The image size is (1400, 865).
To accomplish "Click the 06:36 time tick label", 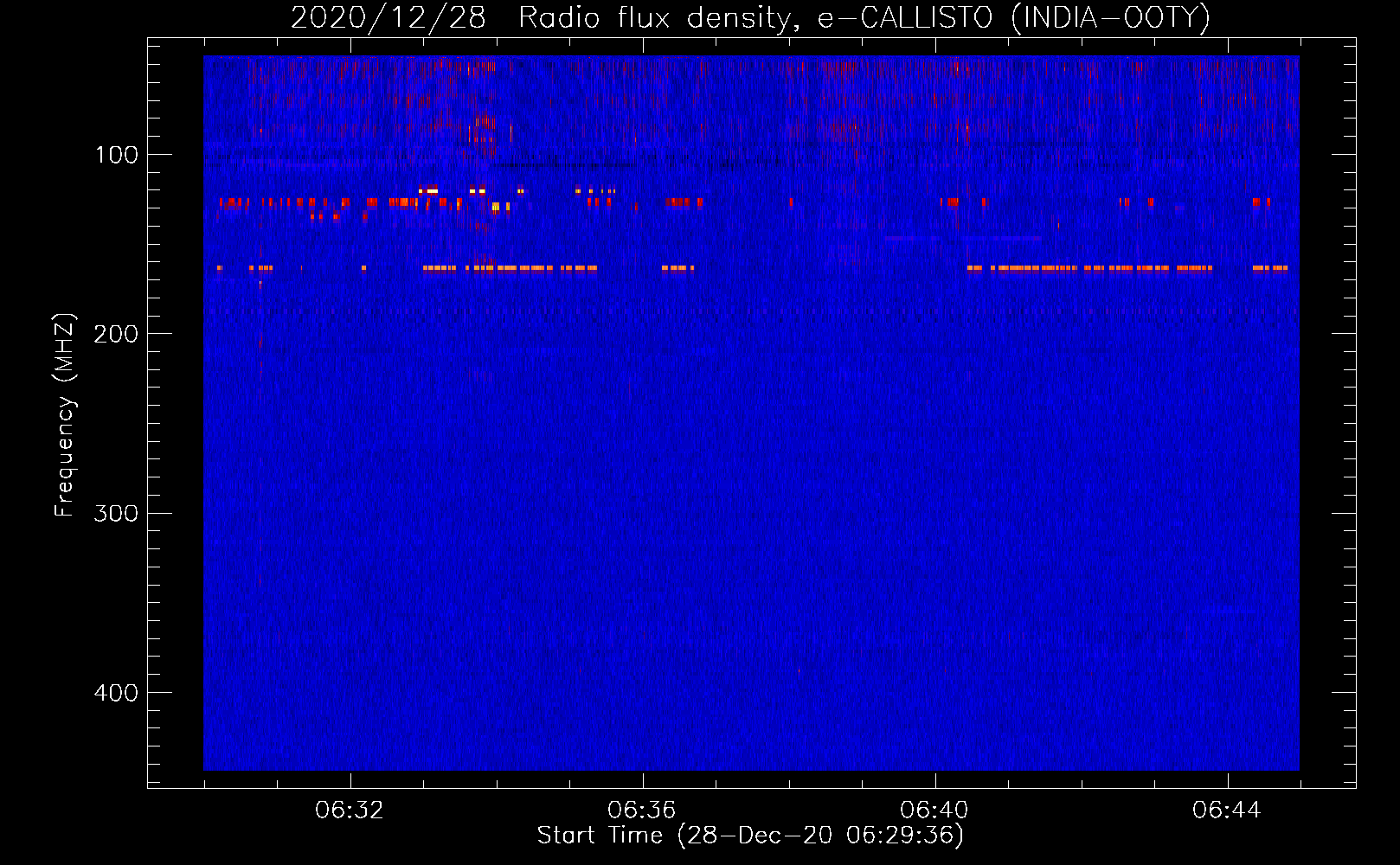I will click(x=642, y=811).
